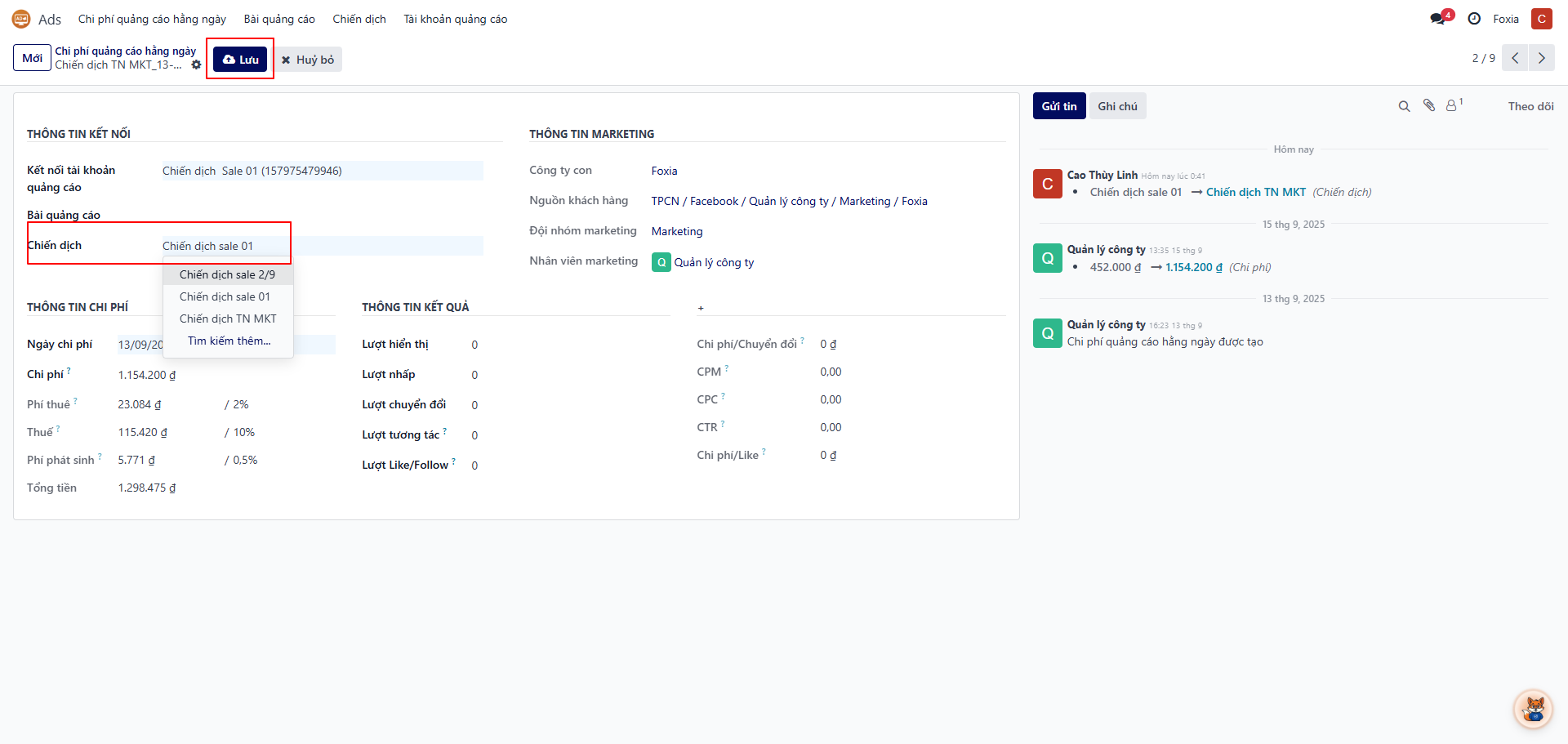Select 'Chiến dịch sale 2/9' from dropdown
The width and height of the screenshot is (1568, 744).
pyautogui.click(x=227, y=274)
